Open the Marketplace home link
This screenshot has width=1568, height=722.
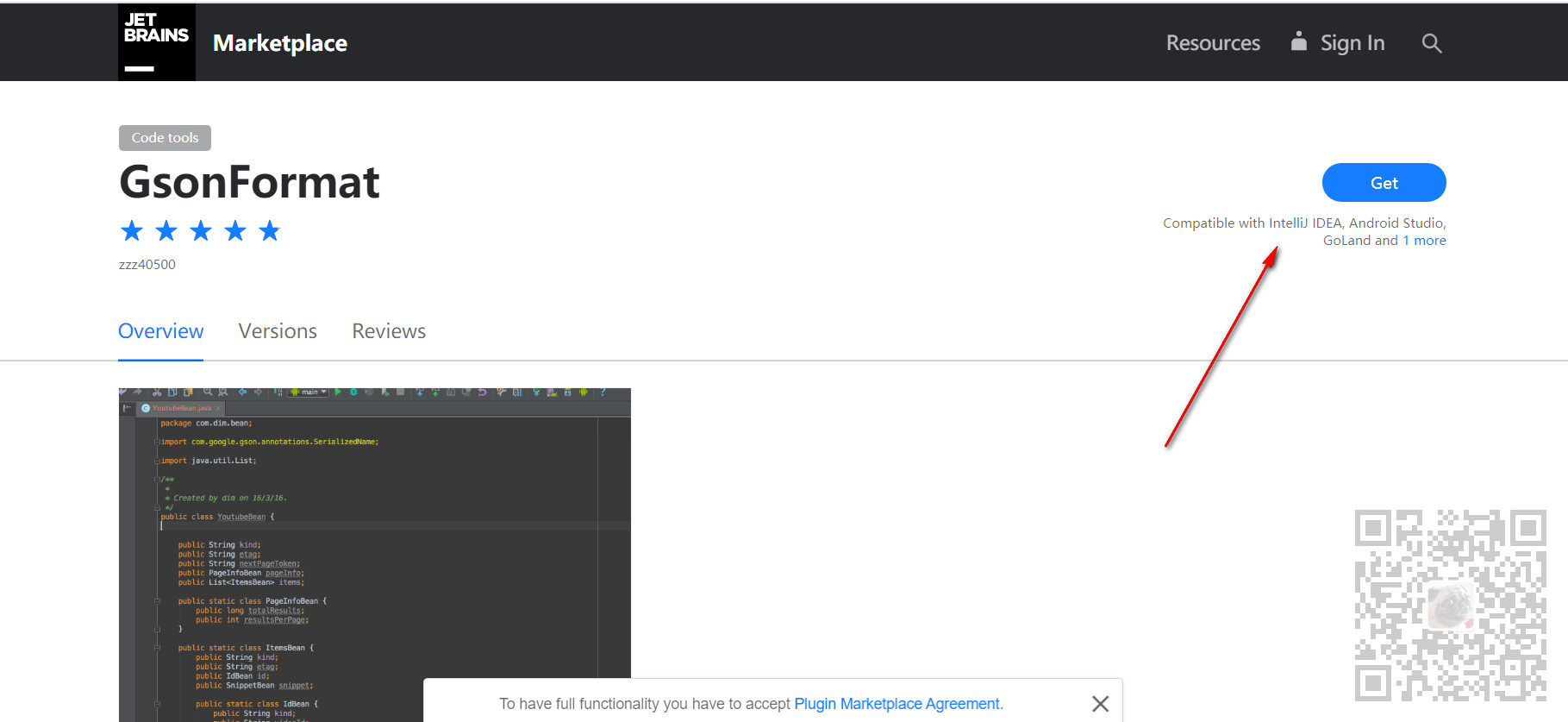tap(280, 43)
